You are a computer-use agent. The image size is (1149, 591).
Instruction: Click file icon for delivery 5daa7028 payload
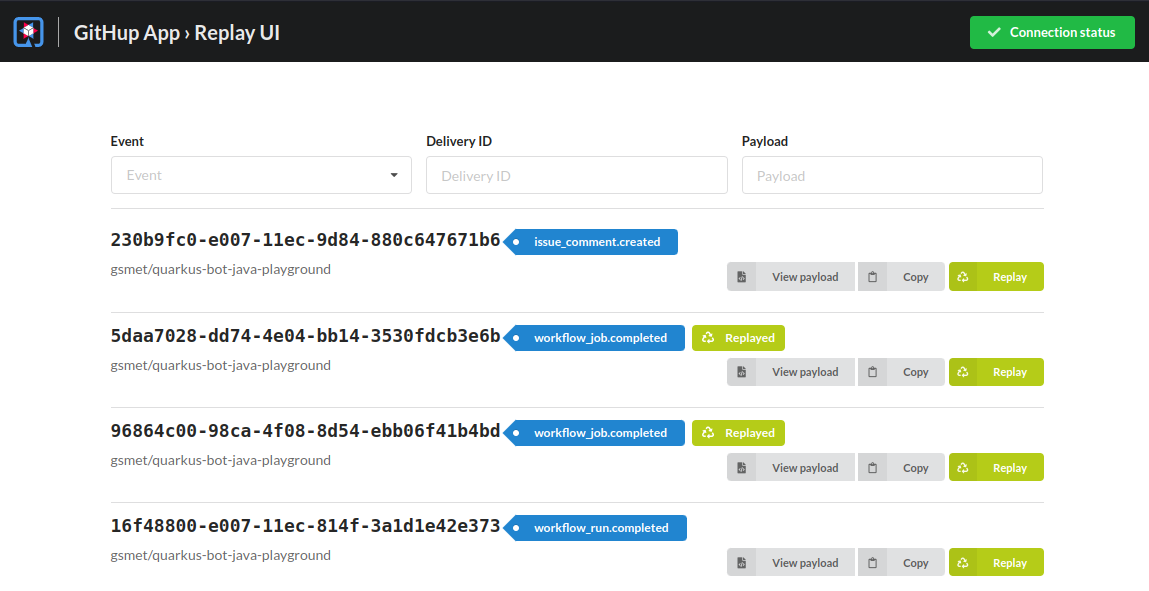(742, 372)
